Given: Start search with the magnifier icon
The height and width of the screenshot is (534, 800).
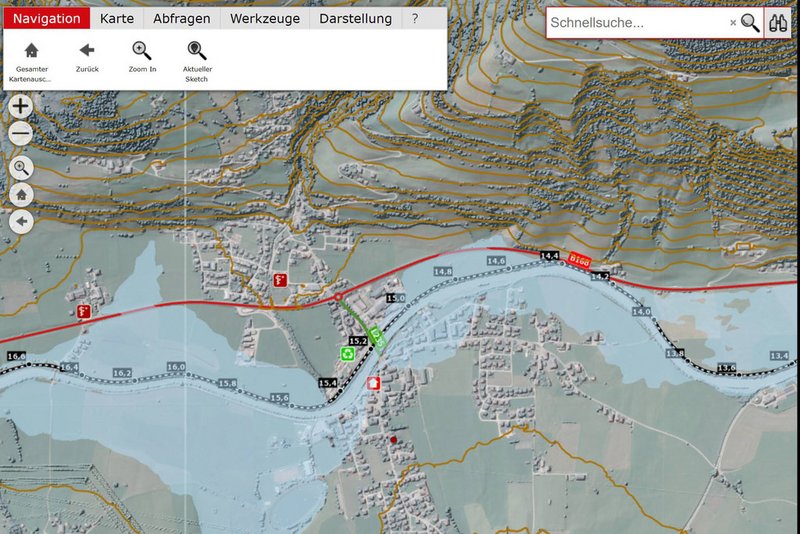Looking at the screenshot, I should pyautogui.click(x=750, y=22).
